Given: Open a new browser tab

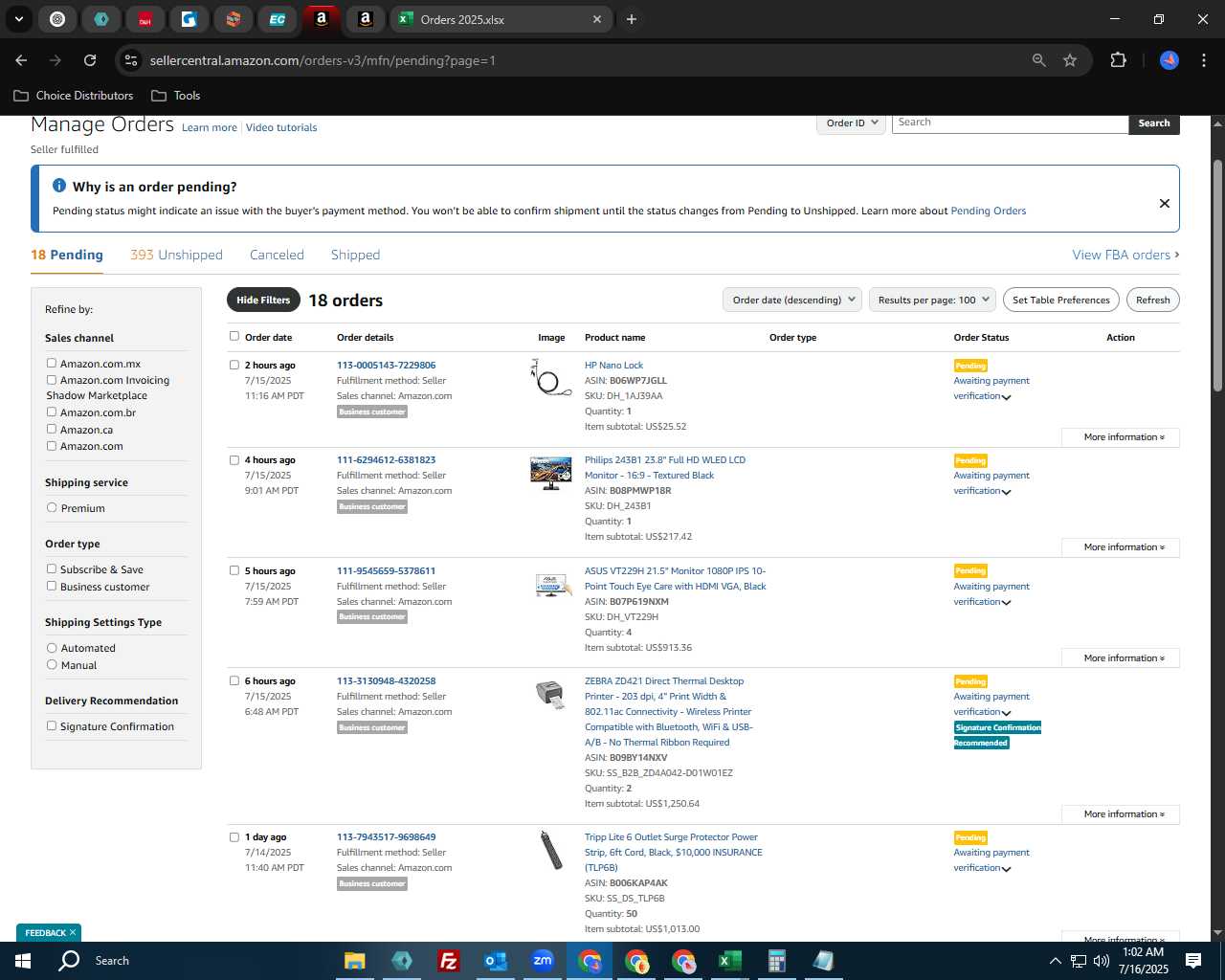Looking at the screenshot, I should (632, 19).
